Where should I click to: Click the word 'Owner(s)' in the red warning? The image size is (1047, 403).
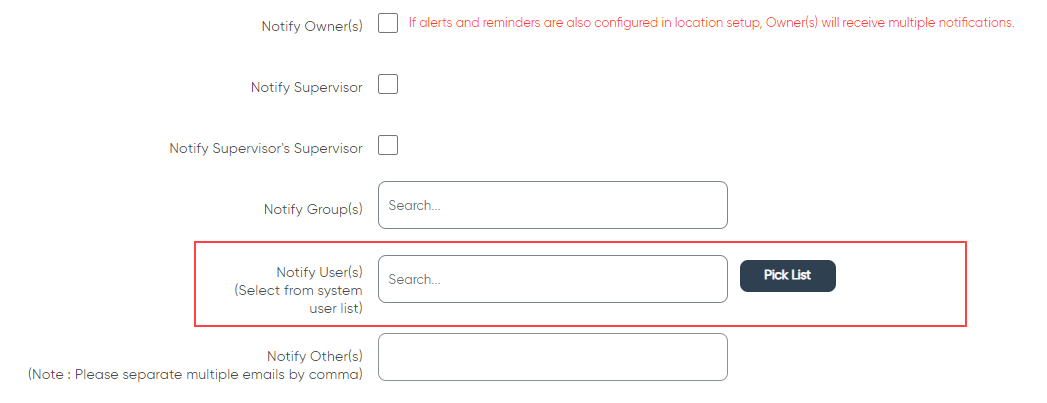pos(789,23)
